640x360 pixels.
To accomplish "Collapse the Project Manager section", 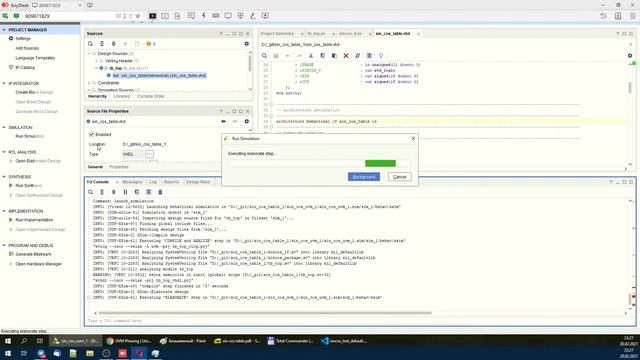I will (4, 30).
